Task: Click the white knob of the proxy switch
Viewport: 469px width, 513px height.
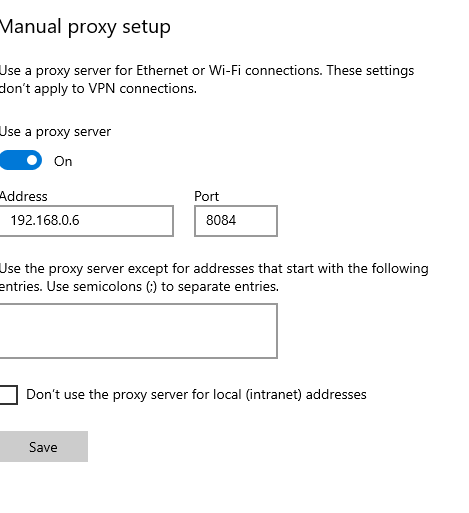Action: pos(32,160)
